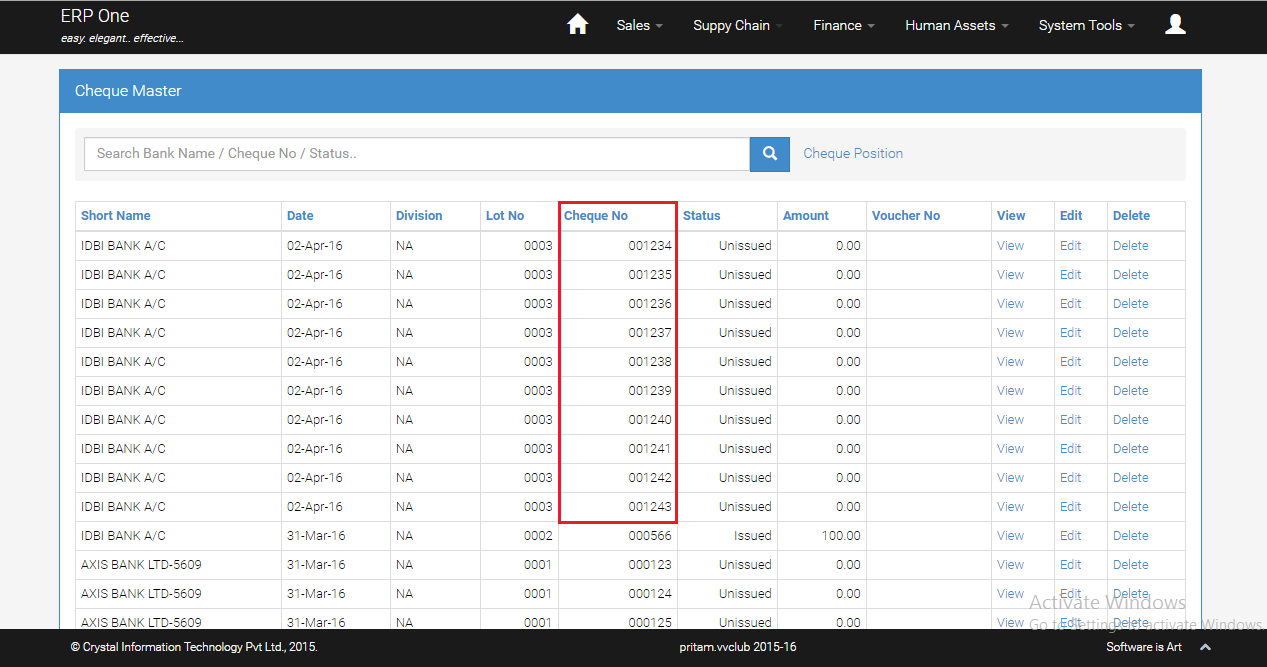Click the ERP One brand logo
Screen dimensions: 1267x667
pyautogui.click(x=95, y=17)
